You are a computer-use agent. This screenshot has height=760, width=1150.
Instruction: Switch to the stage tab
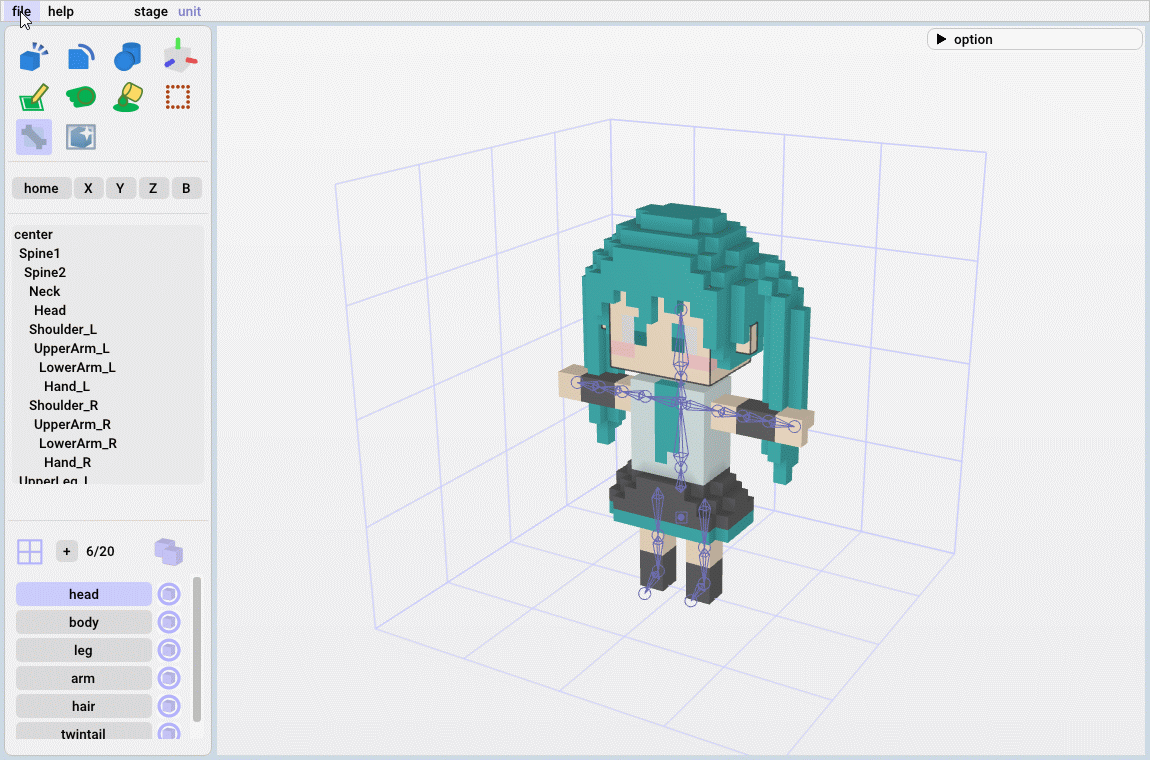(x=151, y=11)
